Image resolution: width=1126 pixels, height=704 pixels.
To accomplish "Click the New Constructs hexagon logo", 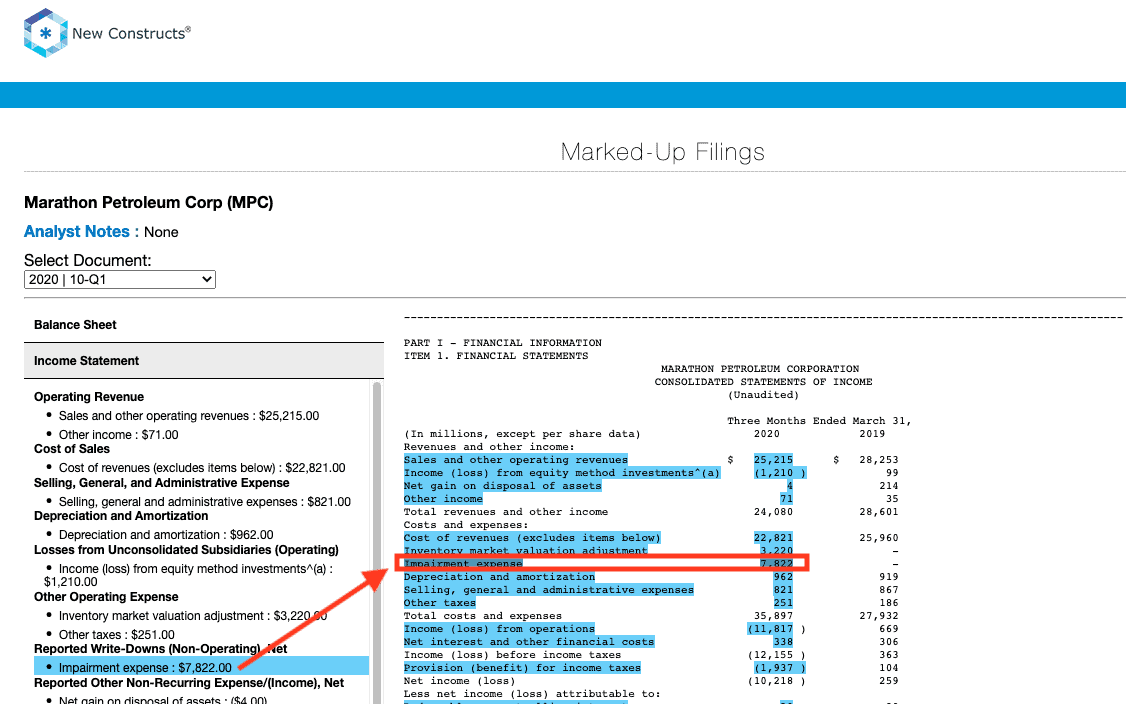I will point(45,33).
